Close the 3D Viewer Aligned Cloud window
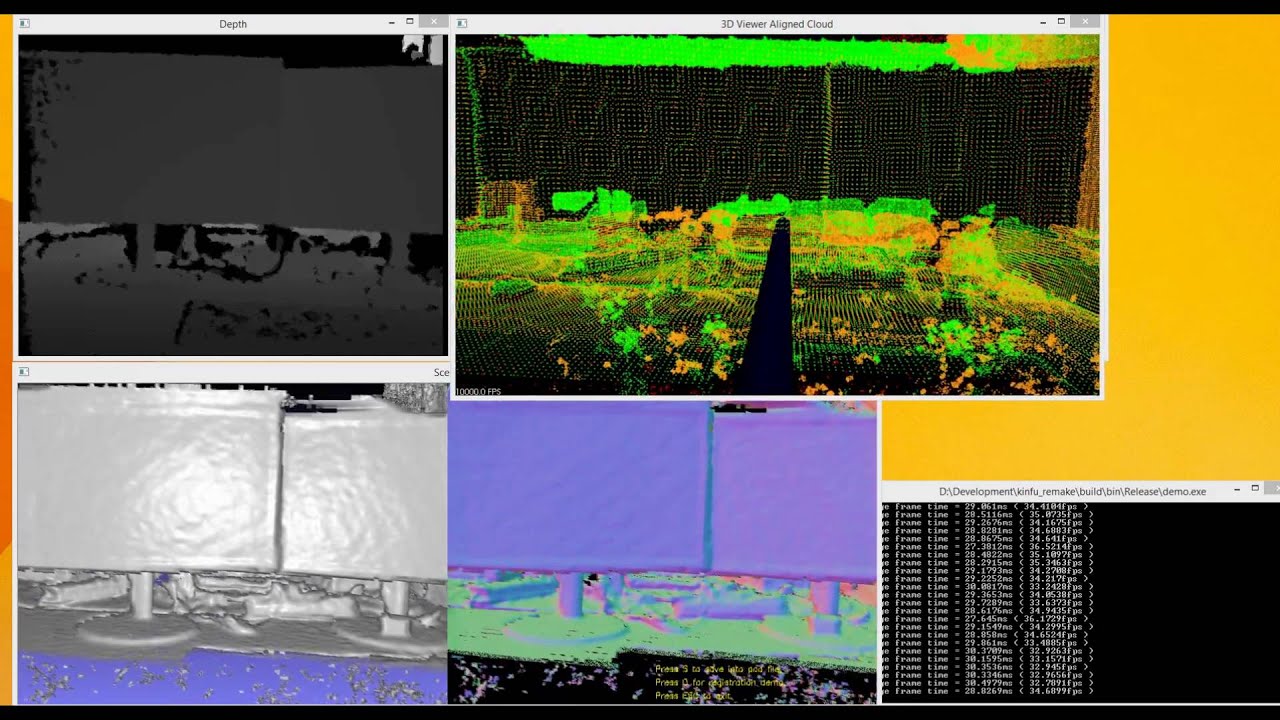 click(1085, 22)
